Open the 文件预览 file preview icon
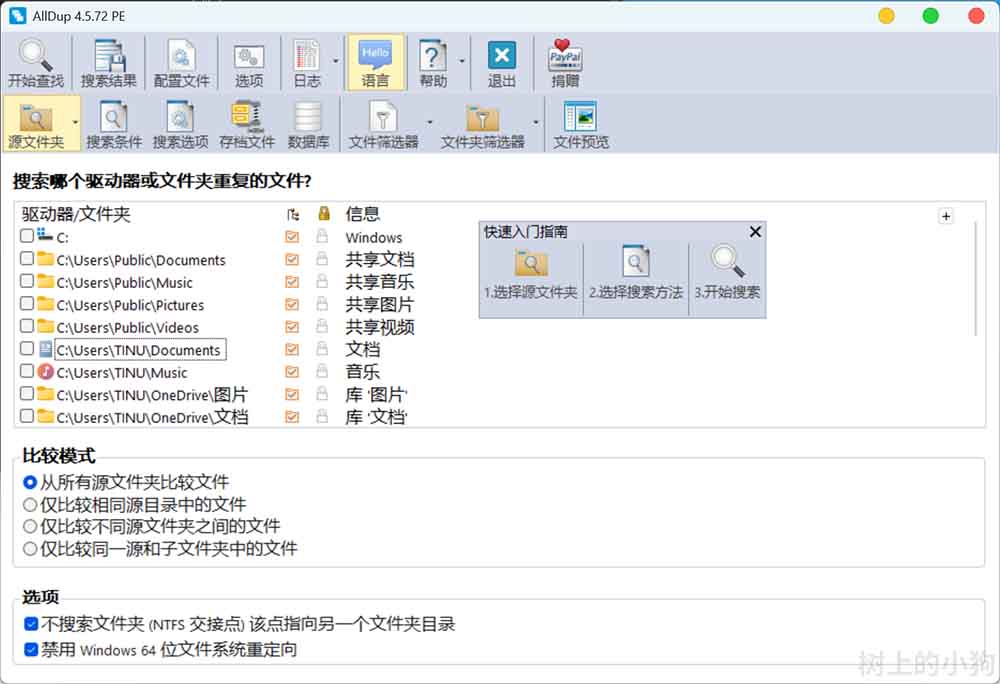 pyautogui.click(x=581, y=124)
